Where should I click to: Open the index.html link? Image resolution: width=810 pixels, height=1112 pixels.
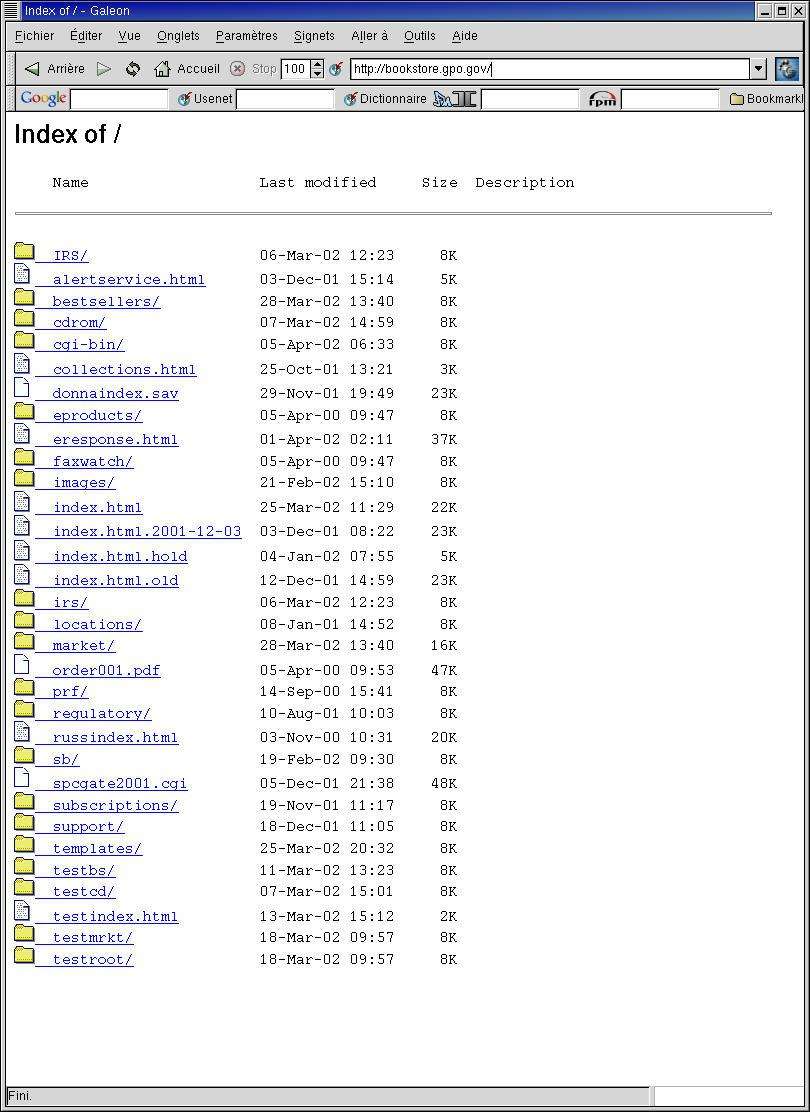98,508
